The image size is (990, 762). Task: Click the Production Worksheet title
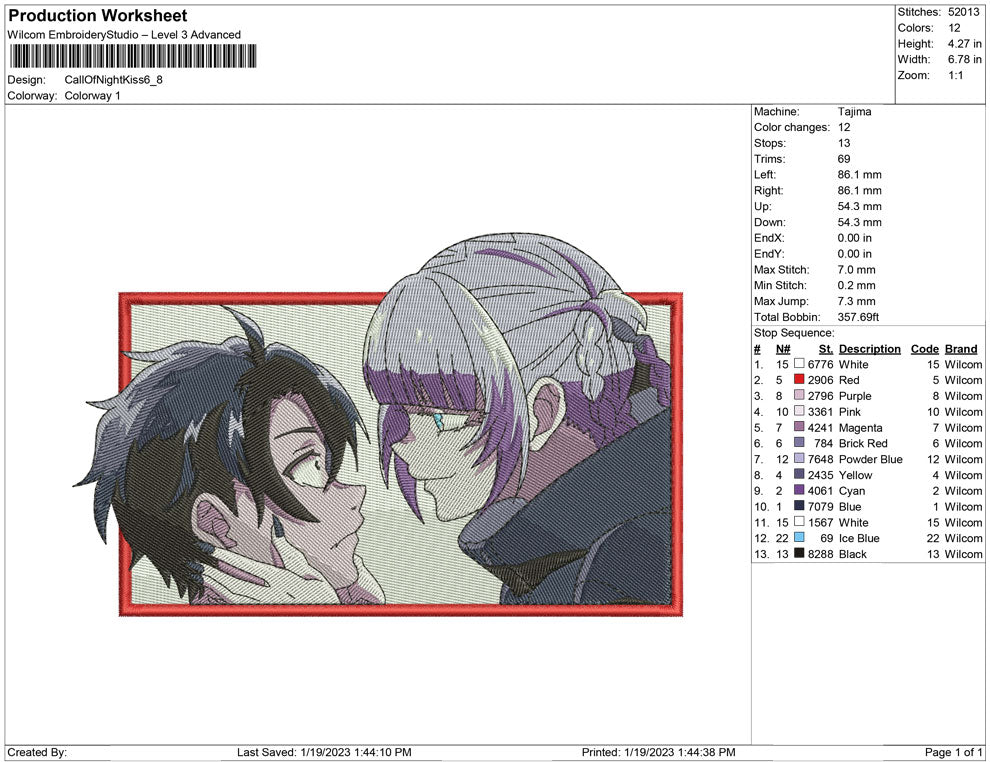pos(98,15)
